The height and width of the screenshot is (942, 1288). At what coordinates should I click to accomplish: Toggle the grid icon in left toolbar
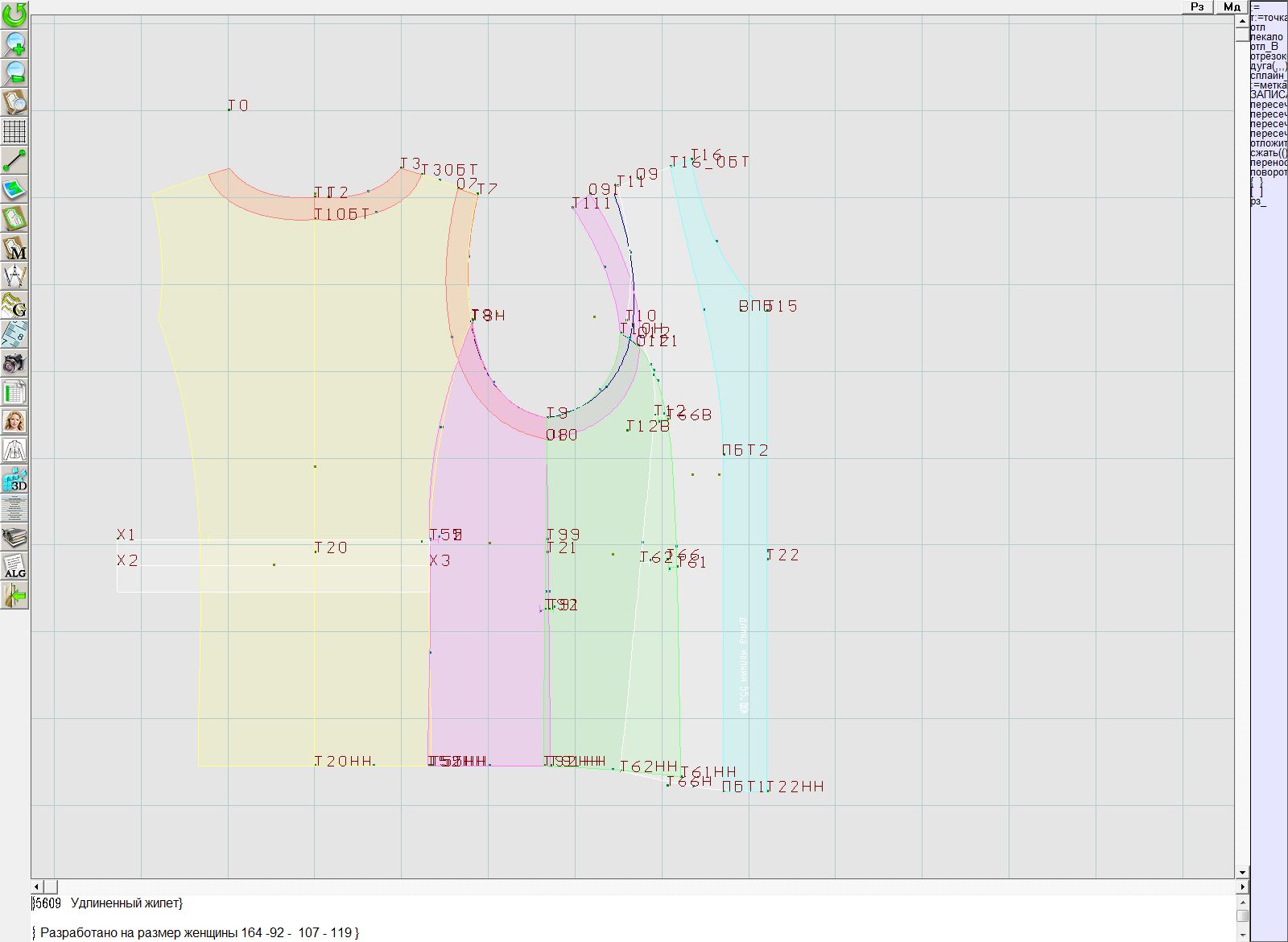pos(14,131)
